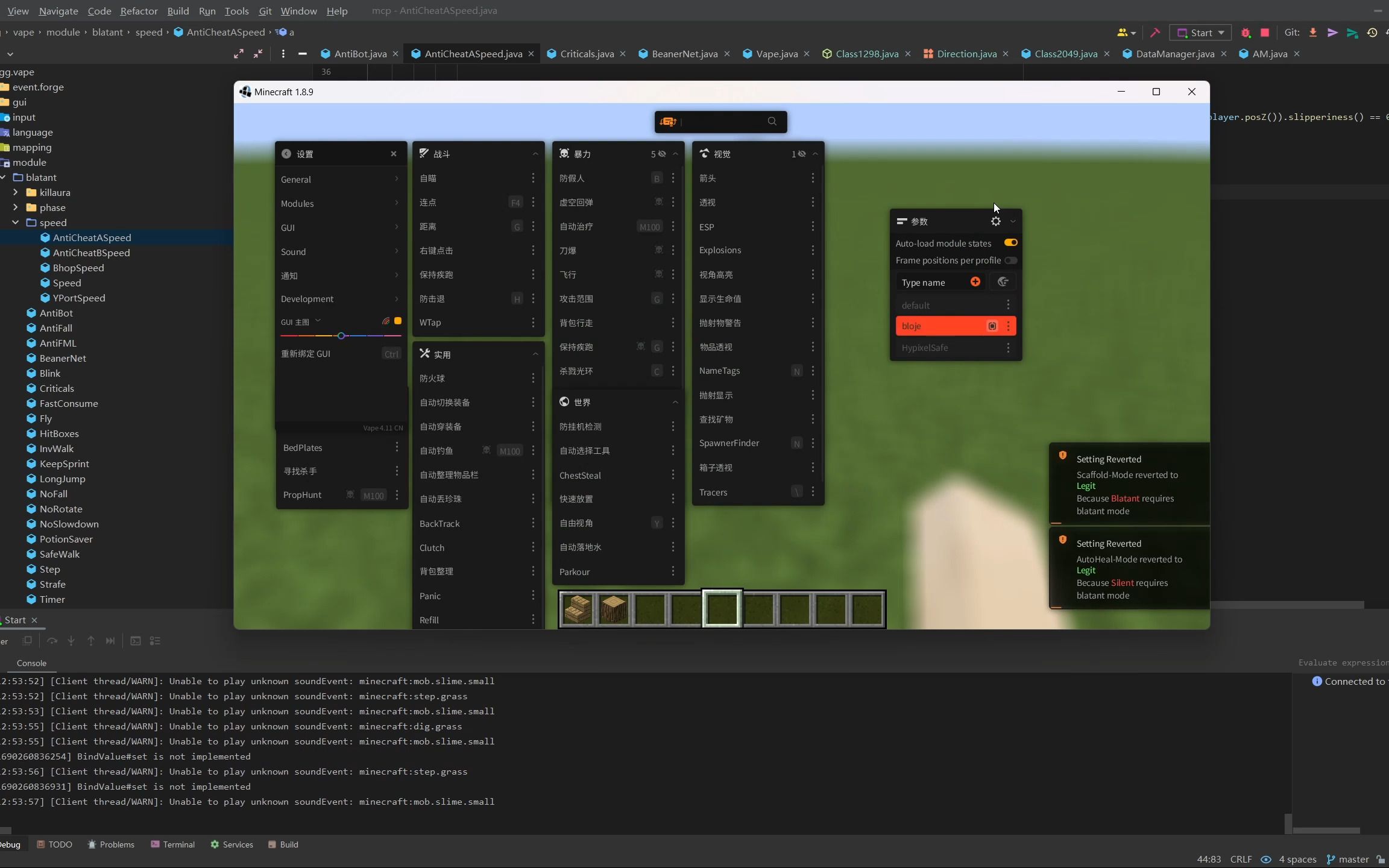The height and width of the screenshot is (868, 1389).
Task: Click the Build project hammer icon
Action: (1155, 33)
